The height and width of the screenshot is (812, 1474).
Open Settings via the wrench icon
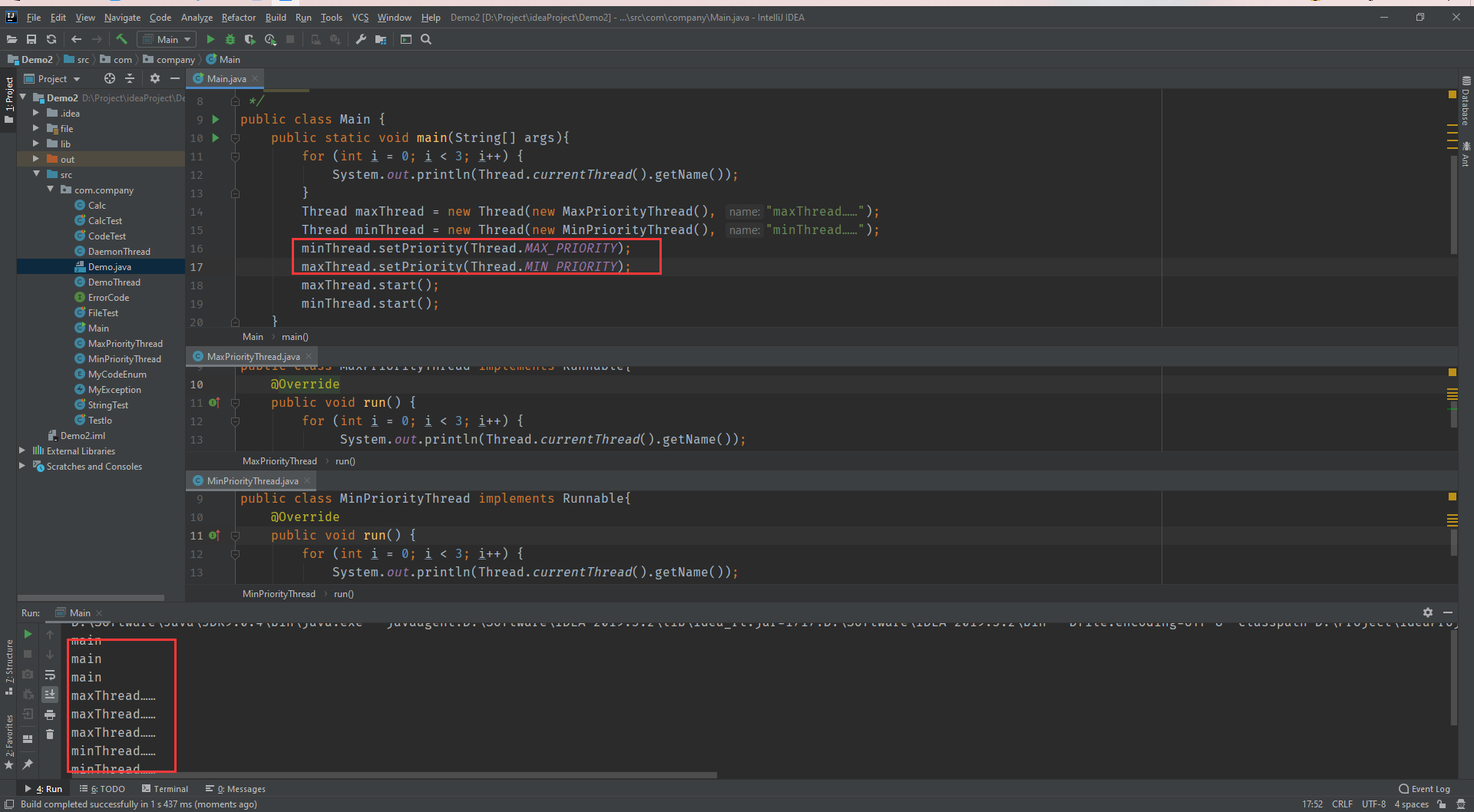361,39
